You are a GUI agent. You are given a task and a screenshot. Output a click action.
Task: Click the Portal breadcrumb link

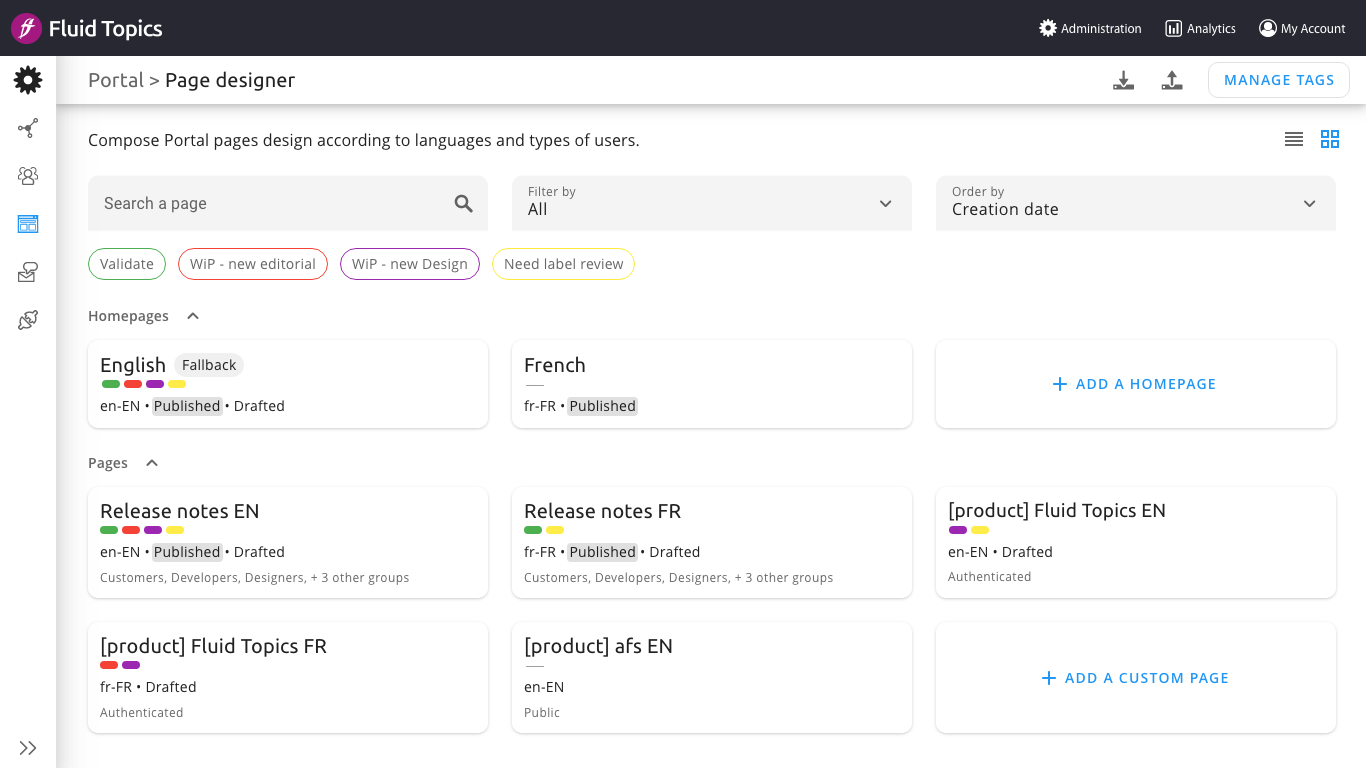(x=116, y=80)
